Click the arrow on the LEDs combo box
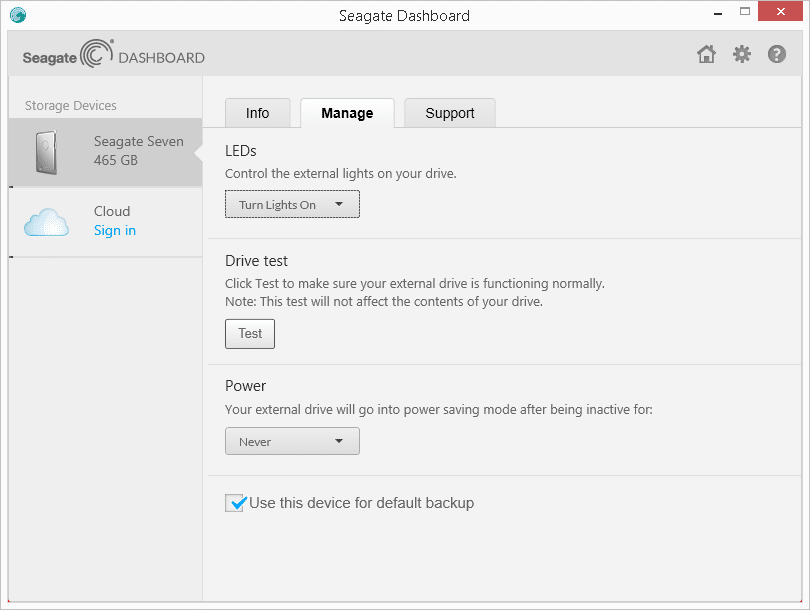 pyautogui.click(x=339, y=205)
